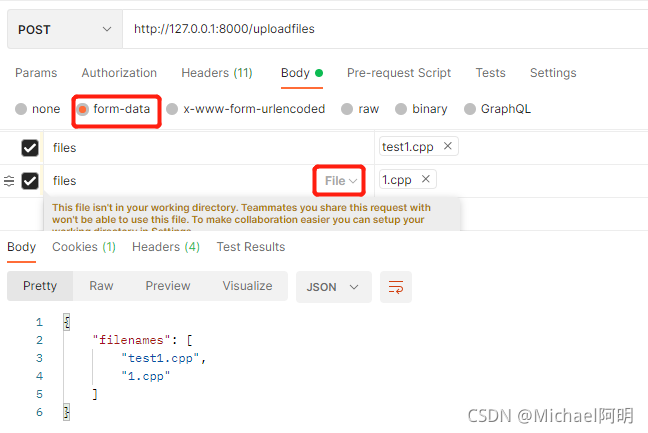Image resolution: width=648 pixels, height=433 pixels.
Task: Uncheck the first files row checkbox
Action: pos(30,148)
